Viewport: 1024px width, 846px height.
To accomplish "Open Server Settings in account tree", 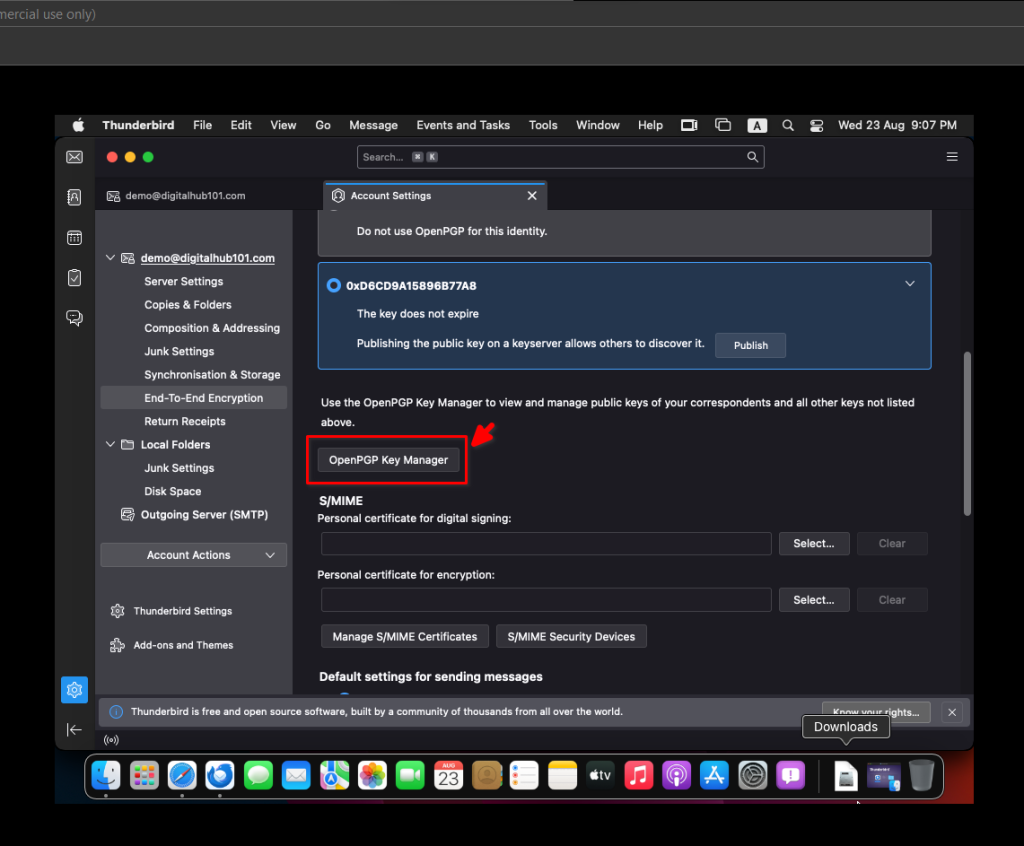I will (x=184, y=282).
